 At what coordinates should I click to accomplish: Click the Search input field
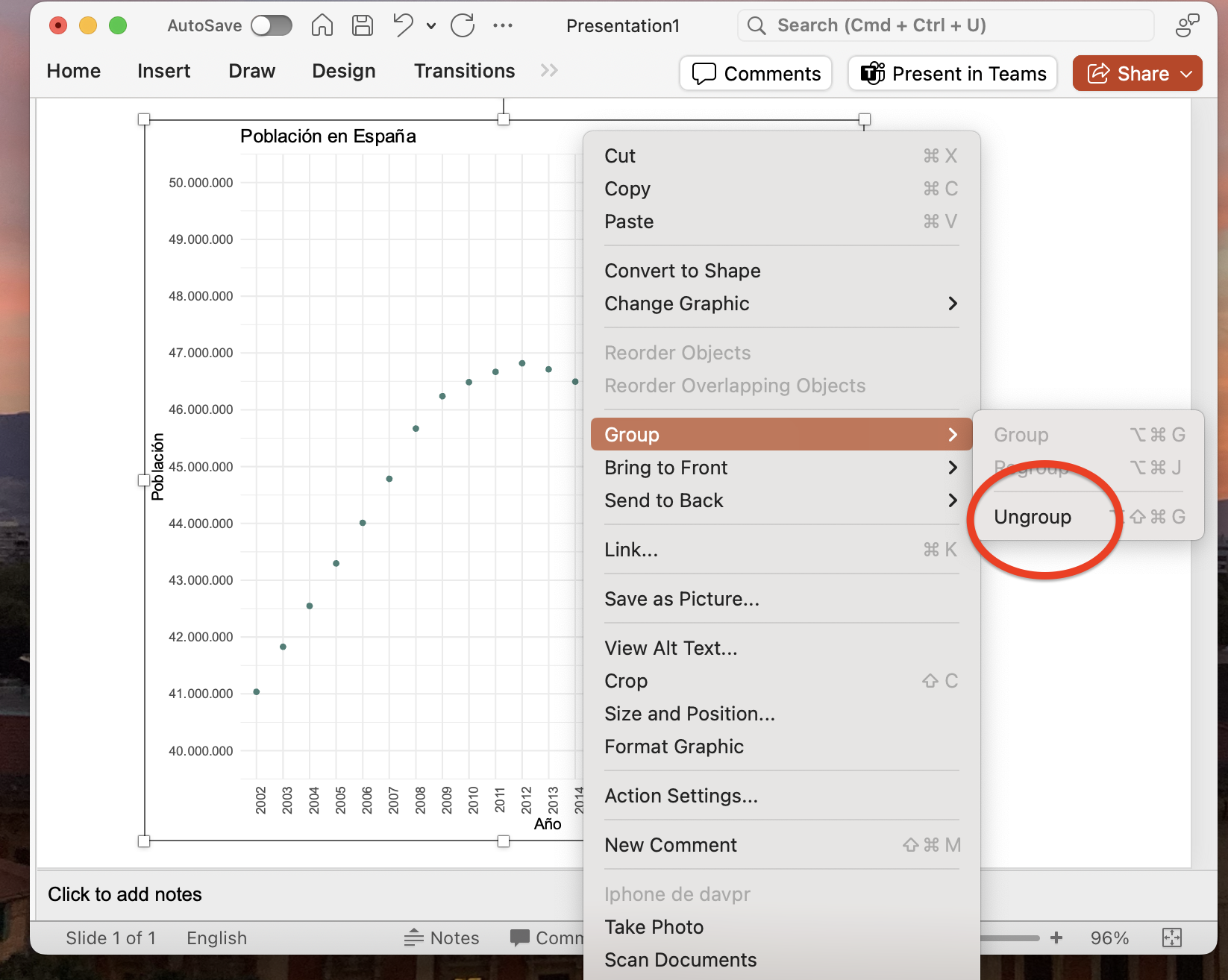[x=946, y=25]
